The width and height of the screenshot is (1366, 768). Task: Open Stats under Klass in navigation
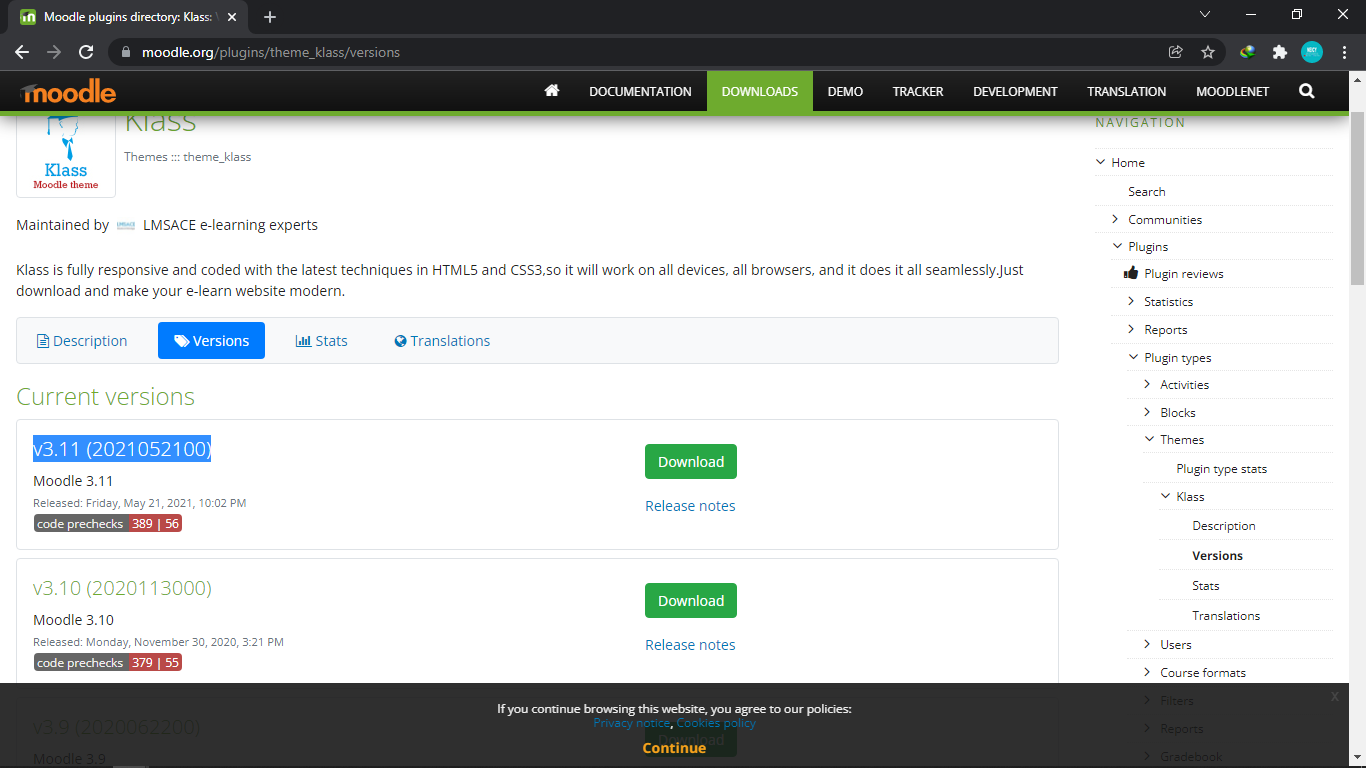[1206, 586]
